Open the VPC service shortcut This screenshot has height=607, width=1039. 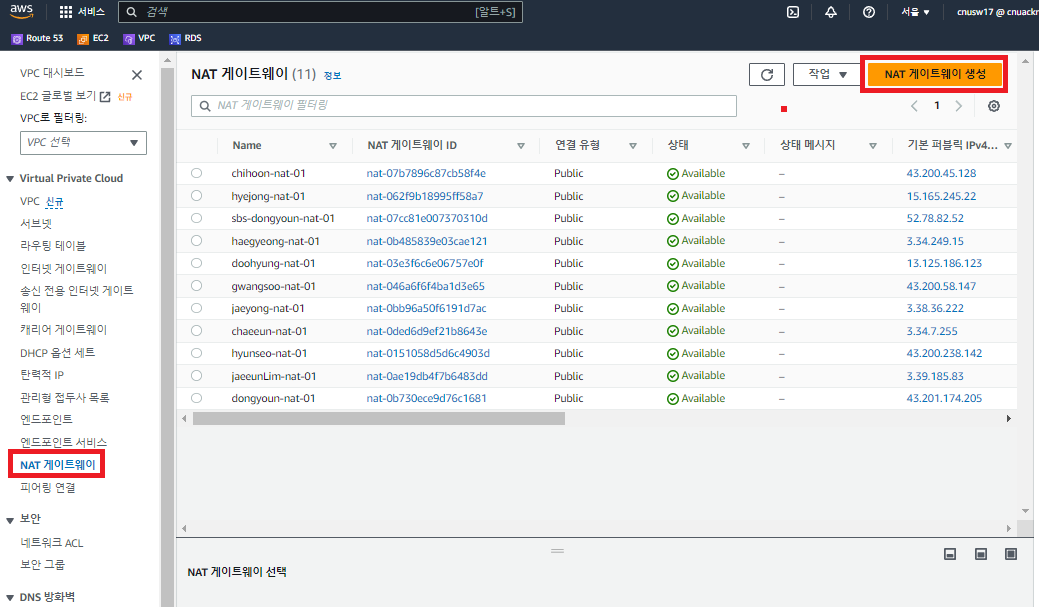[x=139, y=38]
